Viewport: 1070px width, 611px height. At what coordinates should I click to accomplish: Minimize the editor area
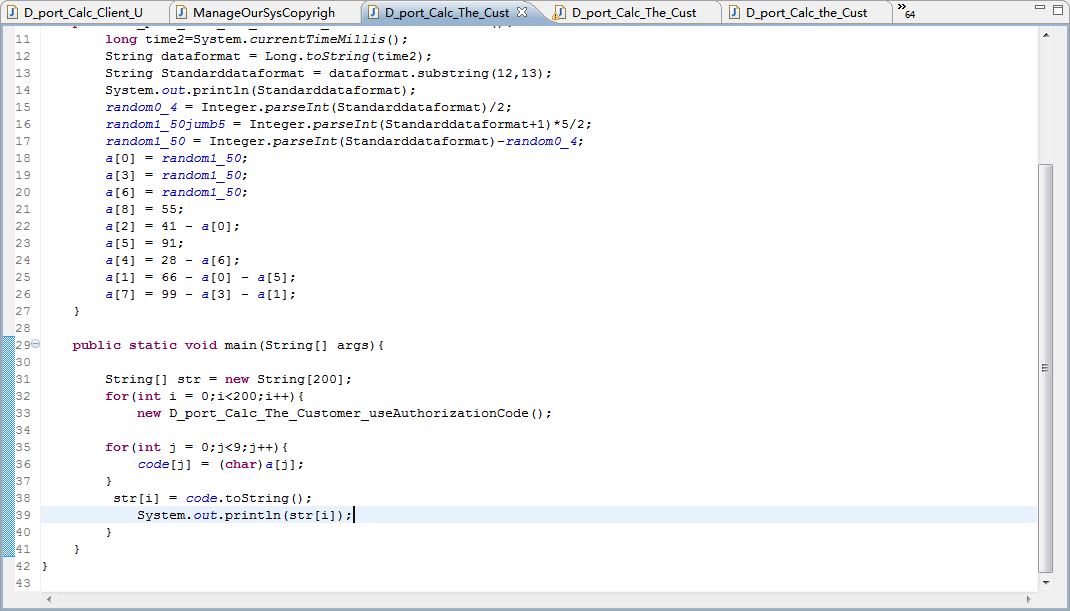(x=1039, y=7)
